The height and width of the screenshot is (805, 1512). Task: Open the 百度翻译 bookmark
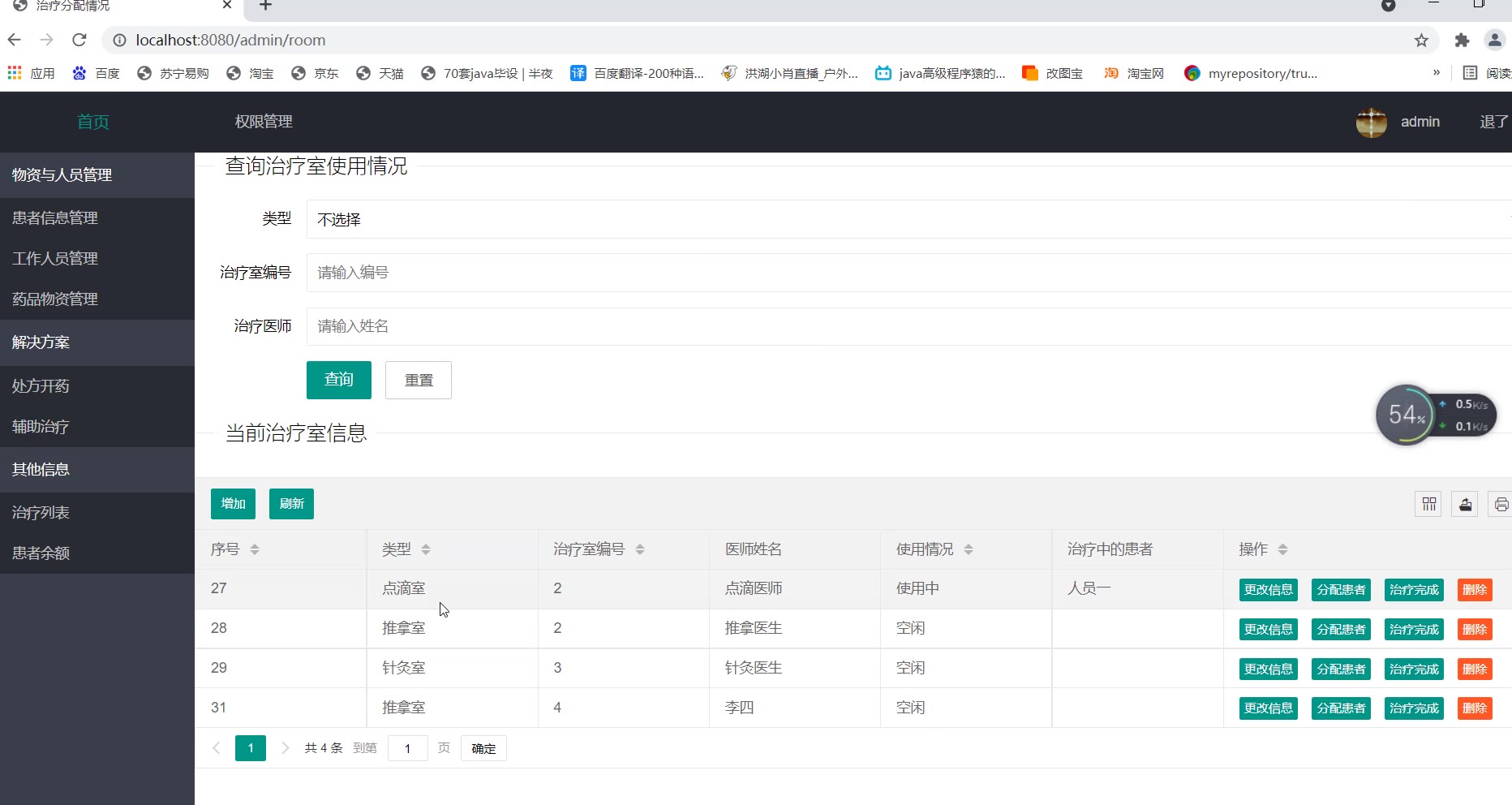[x=638, y=73]
